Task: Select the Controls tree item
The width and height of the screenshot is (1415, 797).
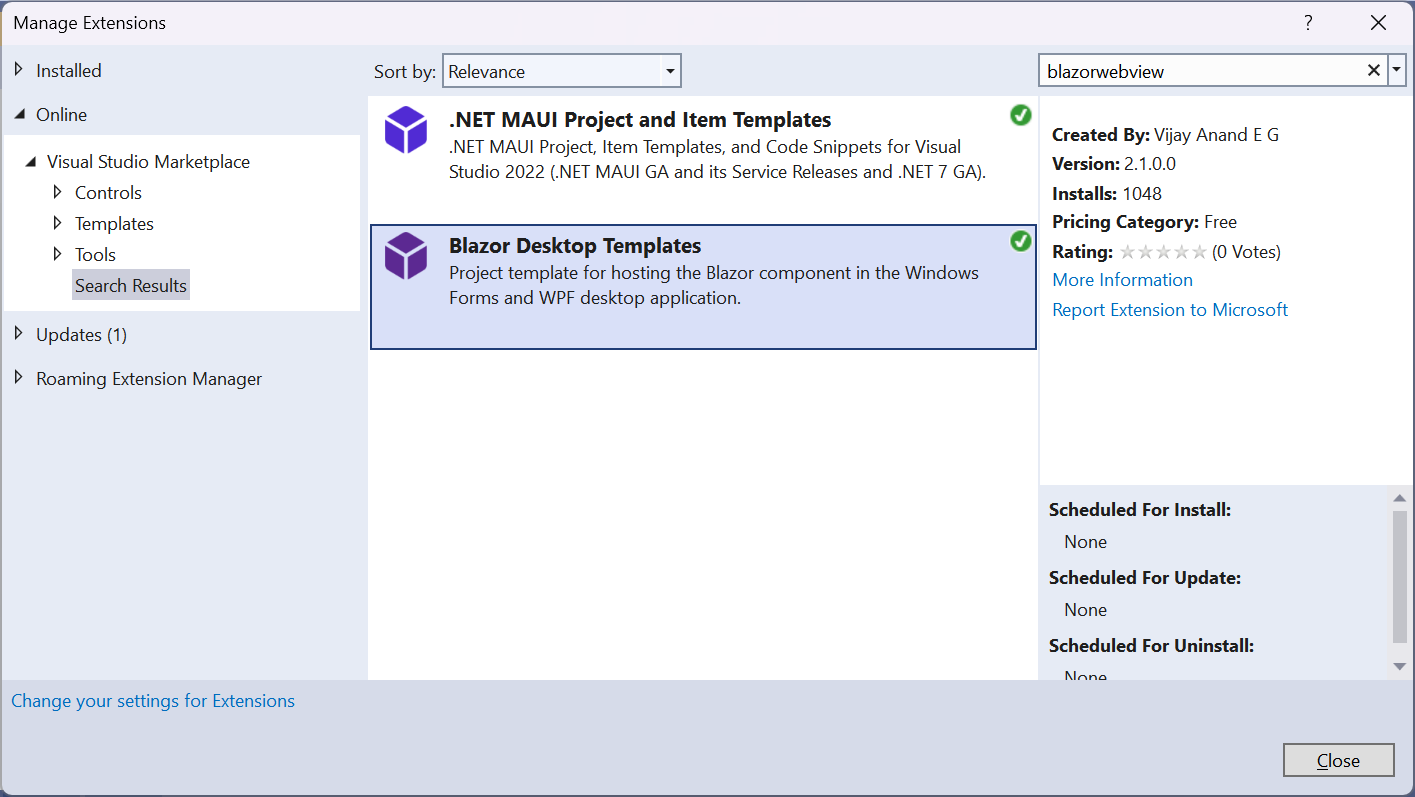Action: pos(108,192)
